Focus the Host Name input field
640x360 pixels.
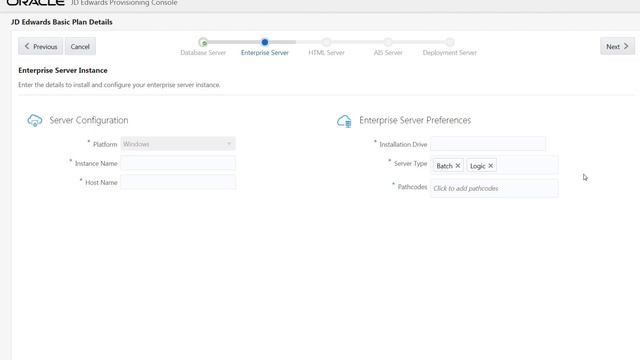click(178, 182)
